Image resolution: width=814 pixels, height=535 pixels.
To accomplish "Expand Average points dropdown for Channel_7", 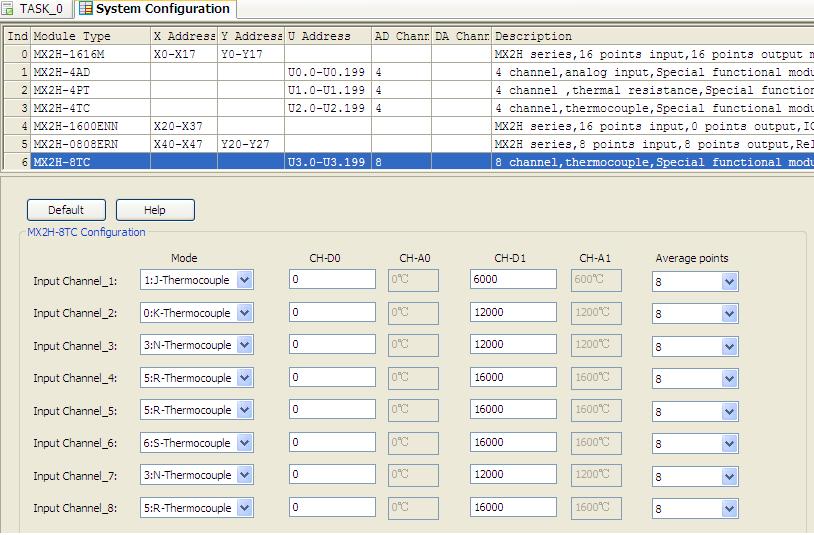I will point(729,476).
